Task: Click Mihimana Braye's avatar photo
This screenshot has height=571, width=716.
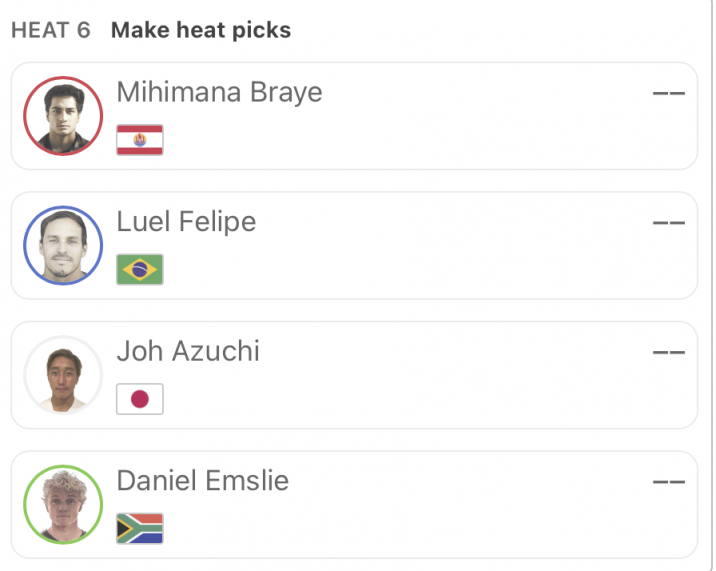Action: (x=63, y=116)
